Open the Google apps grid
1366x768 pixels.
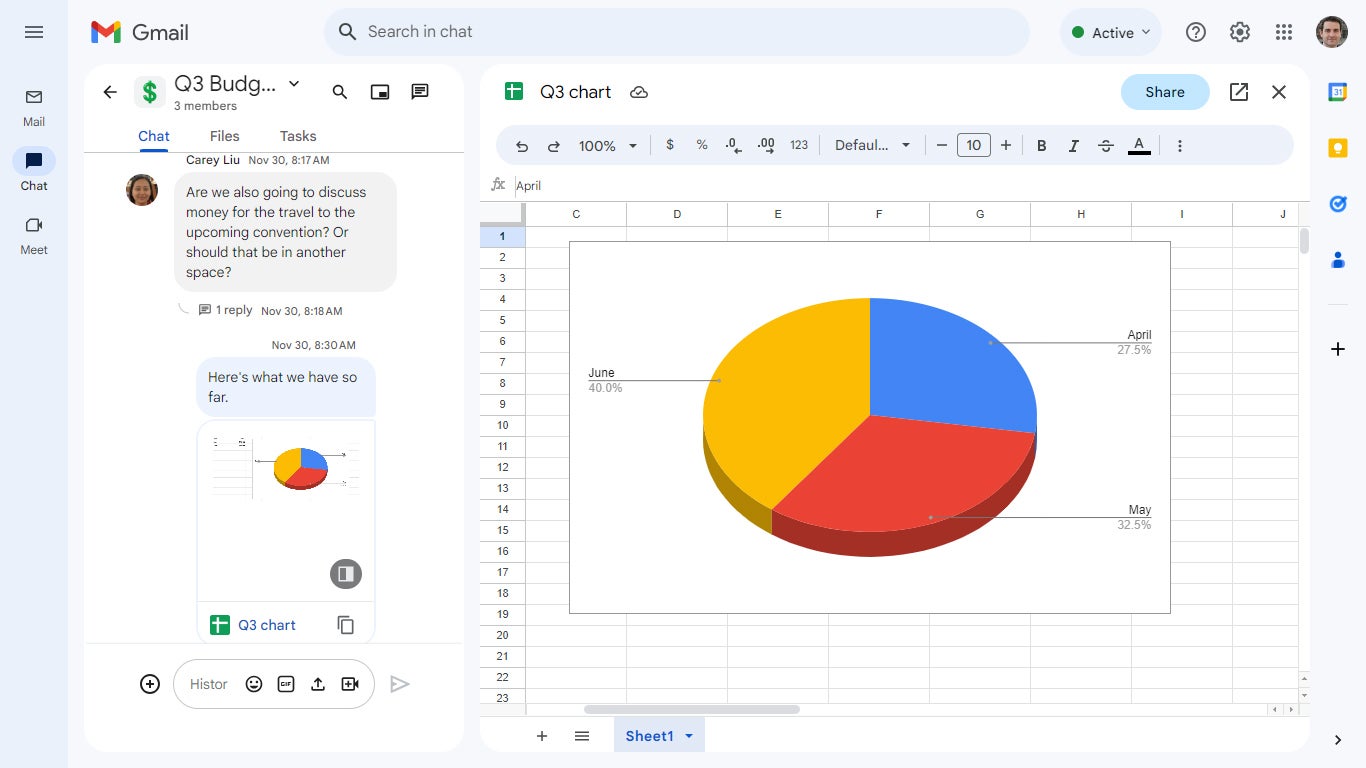1284,32
